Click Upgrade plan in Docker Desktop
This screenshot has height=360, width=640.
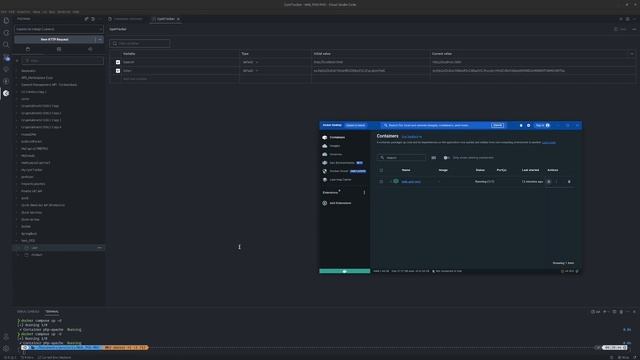[356, 126]
